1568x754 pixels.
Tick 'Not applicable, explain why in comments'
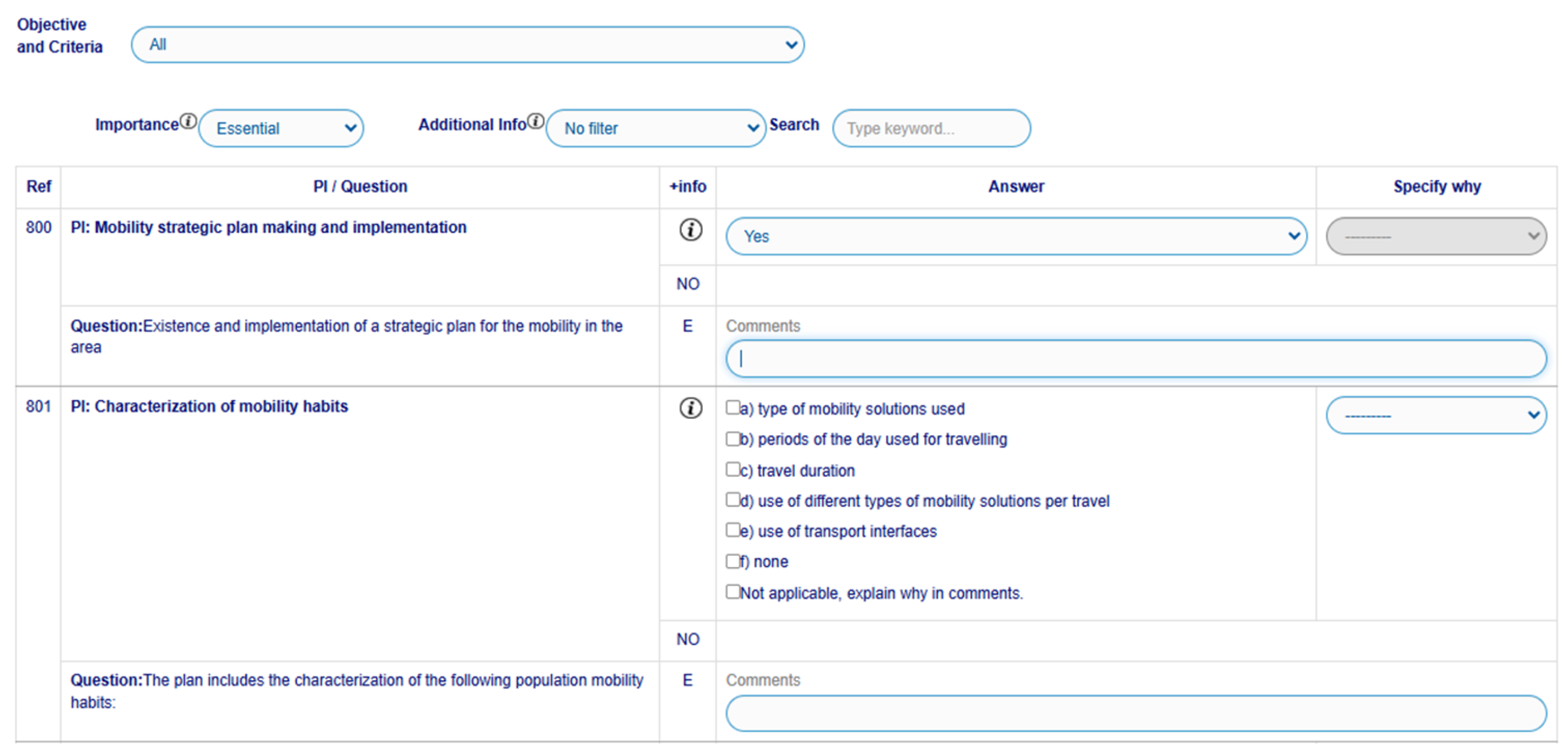[x=733, y=591]
